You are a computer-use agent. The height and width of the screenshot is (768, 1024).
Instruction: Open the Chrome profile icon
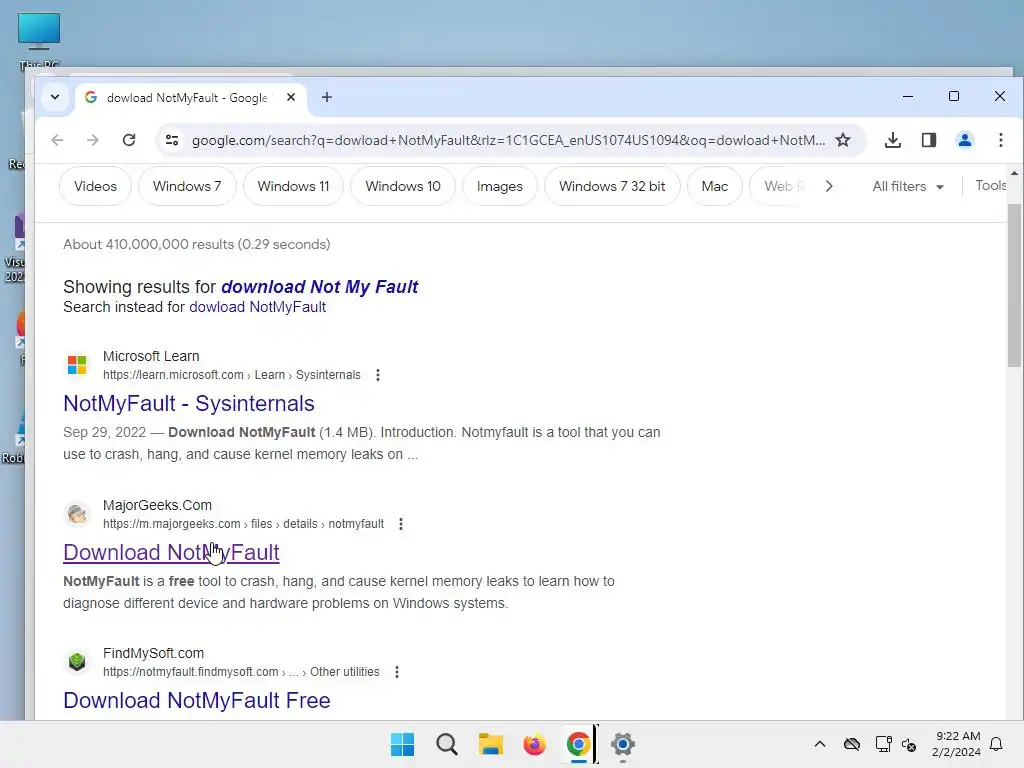click(965, 140)
